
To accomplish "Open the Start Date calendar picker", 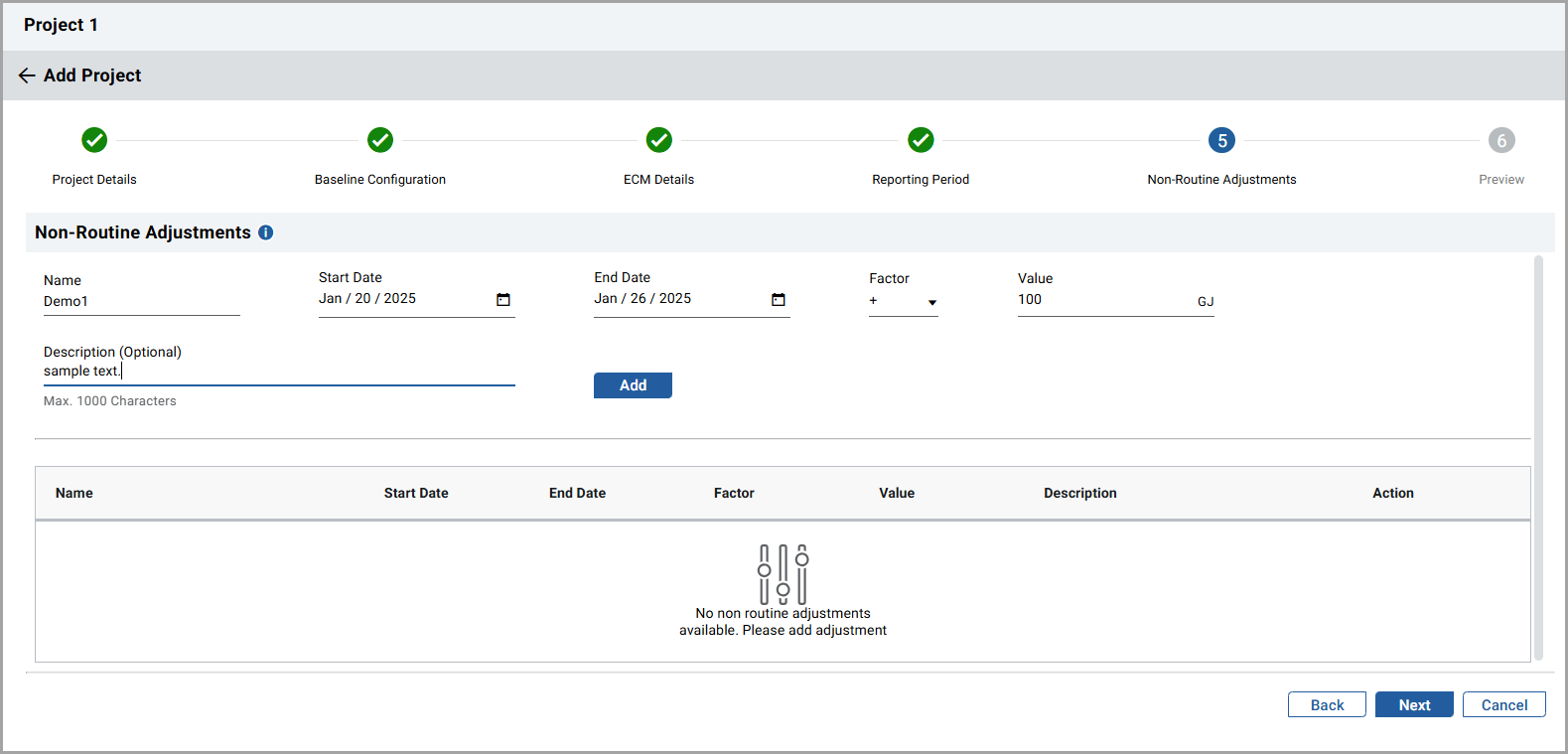I will pos(503,300).
